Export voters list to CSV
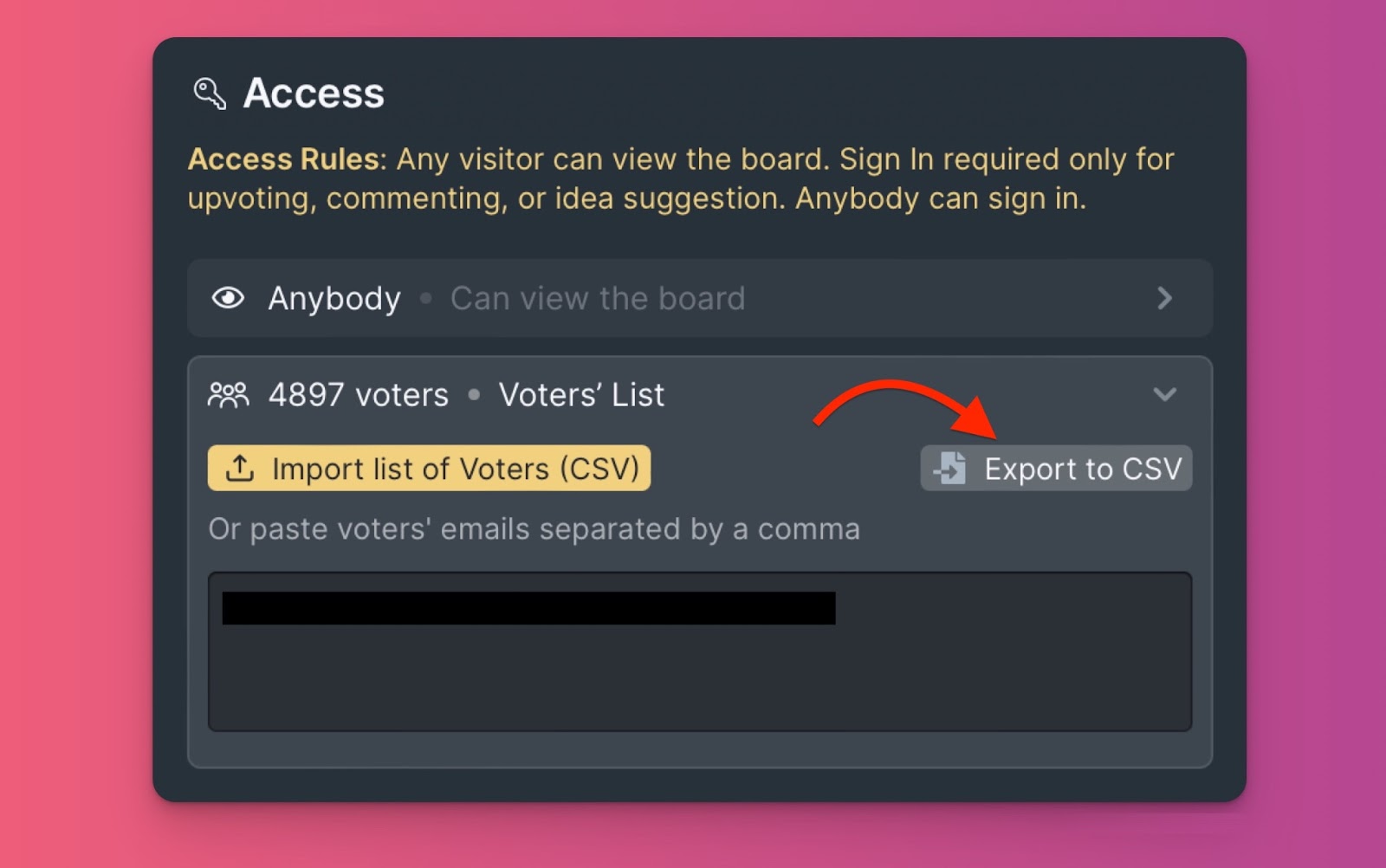Viewport: 1386px width, 868px height. [x=1056, y=468]
